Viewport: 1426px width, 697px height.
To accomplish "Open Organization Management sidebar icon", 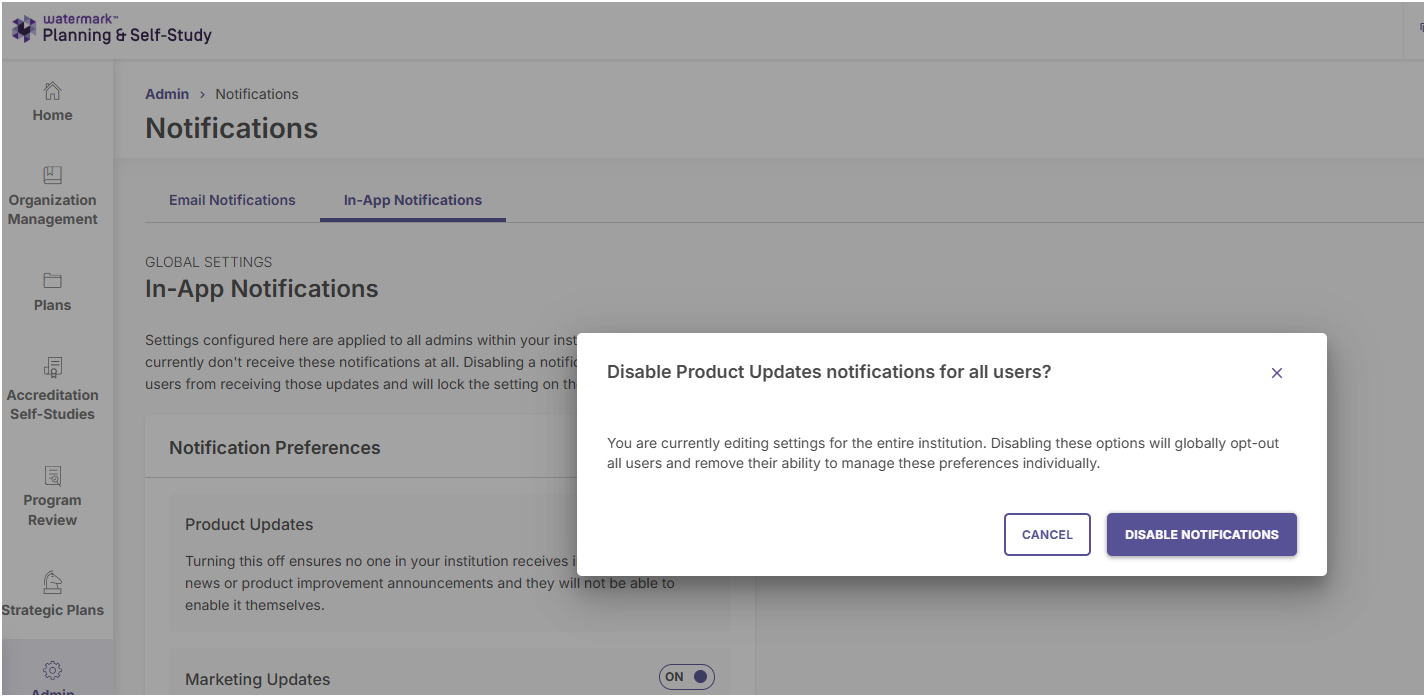I will [52, 175].
